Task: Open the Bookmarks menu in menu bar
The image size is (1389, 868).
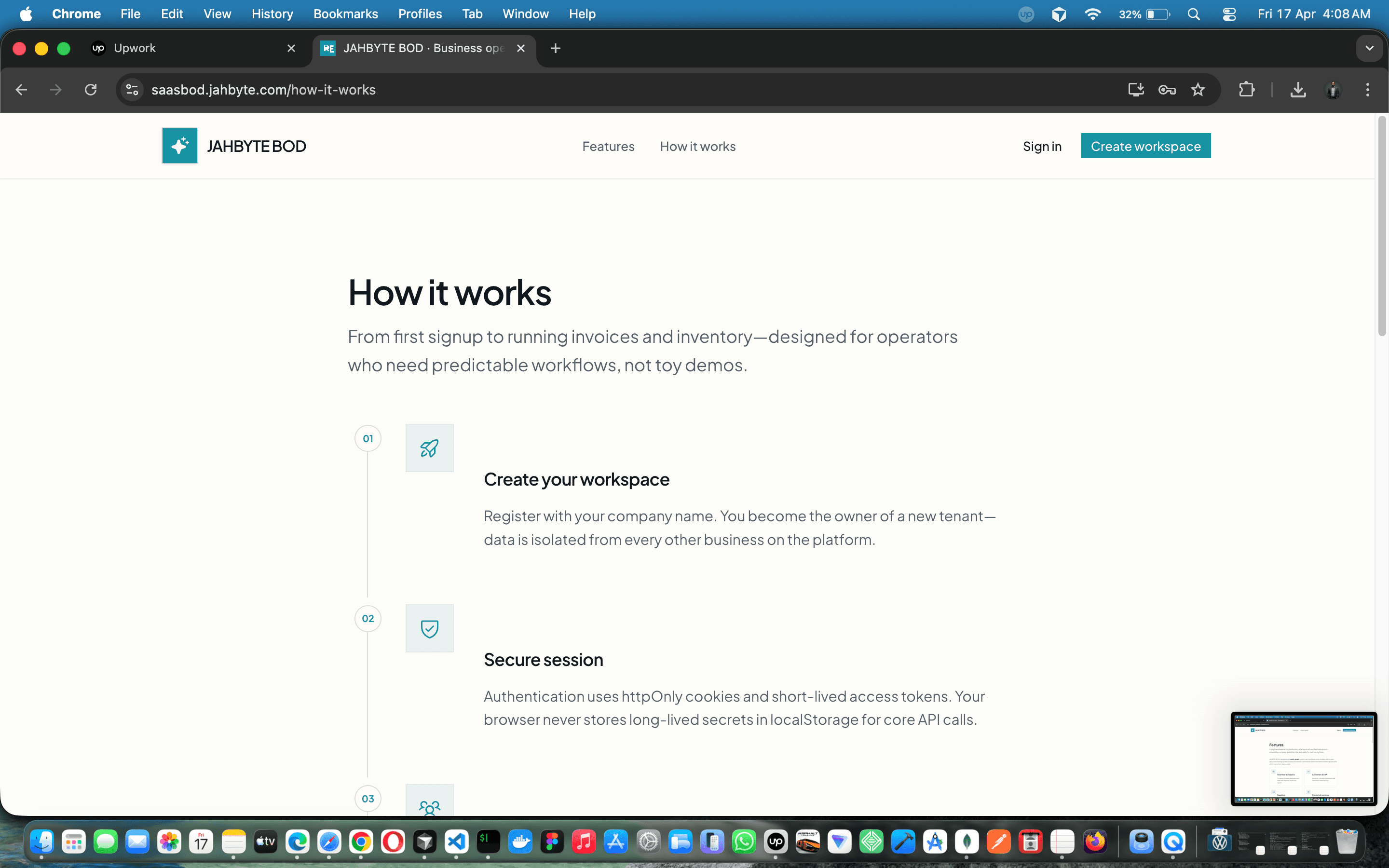Action: [345, 14]
